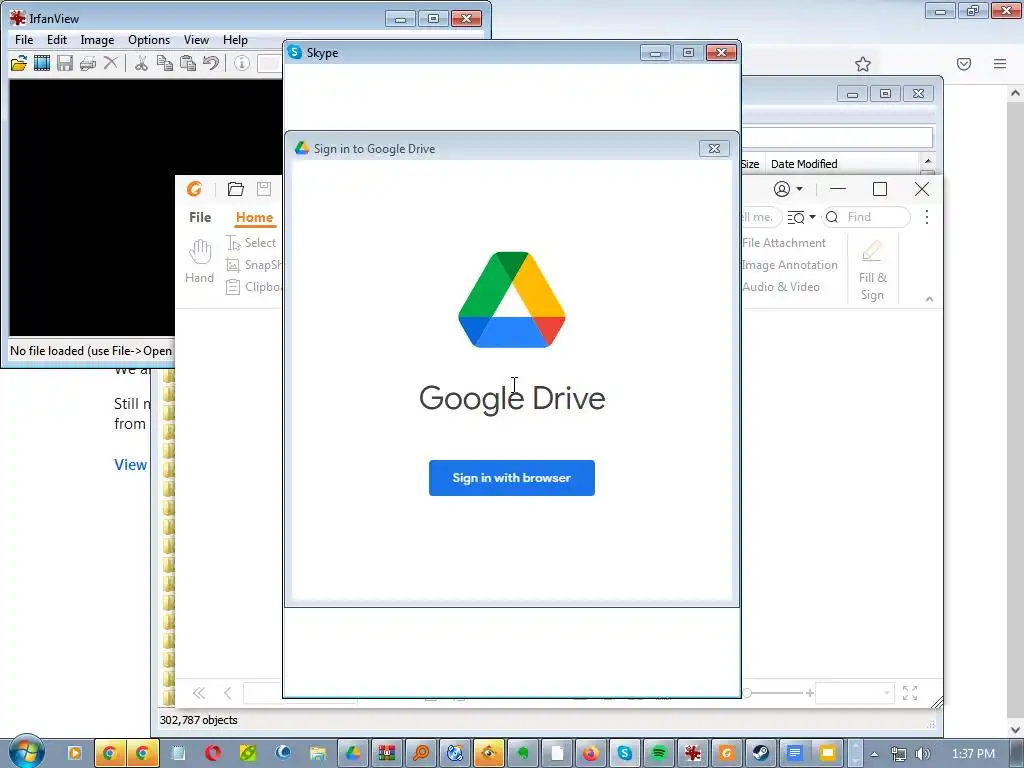Click the zoom in plus in Foxit
The width and height of the screenshot is (1024, 768).
(x=810, y=693)
